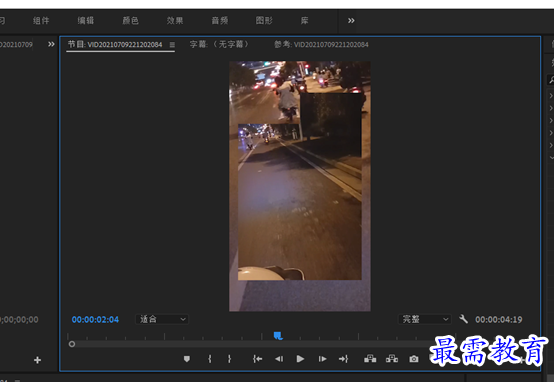The image size is (554, 382).
Task: Go to the Out point
Action: click(343, 359)
